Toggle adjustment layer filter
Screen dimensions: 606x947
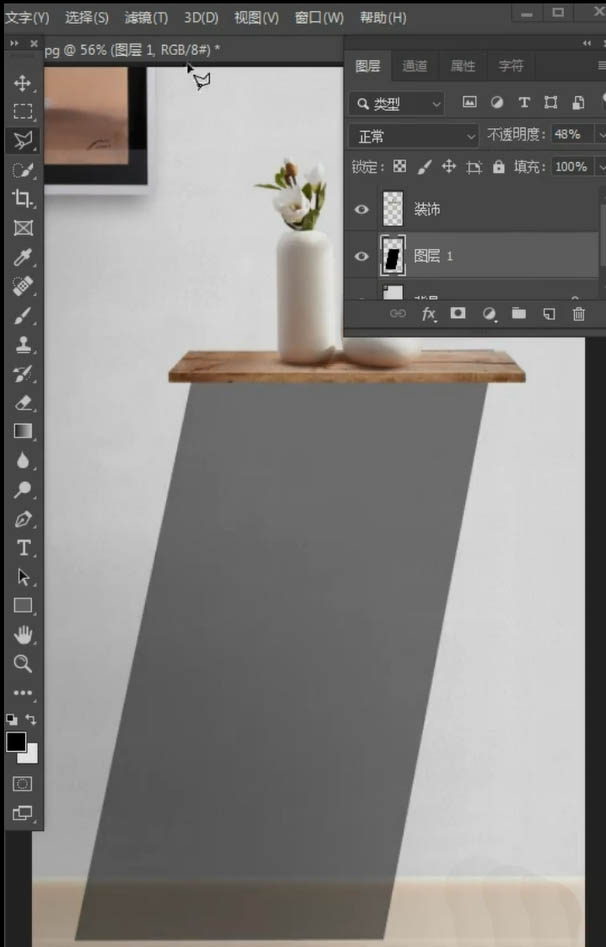click(497, 102)
